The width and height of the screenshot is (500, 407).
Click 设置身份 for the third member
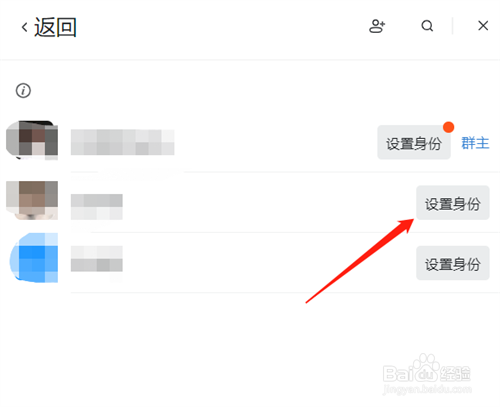[453, 263]
